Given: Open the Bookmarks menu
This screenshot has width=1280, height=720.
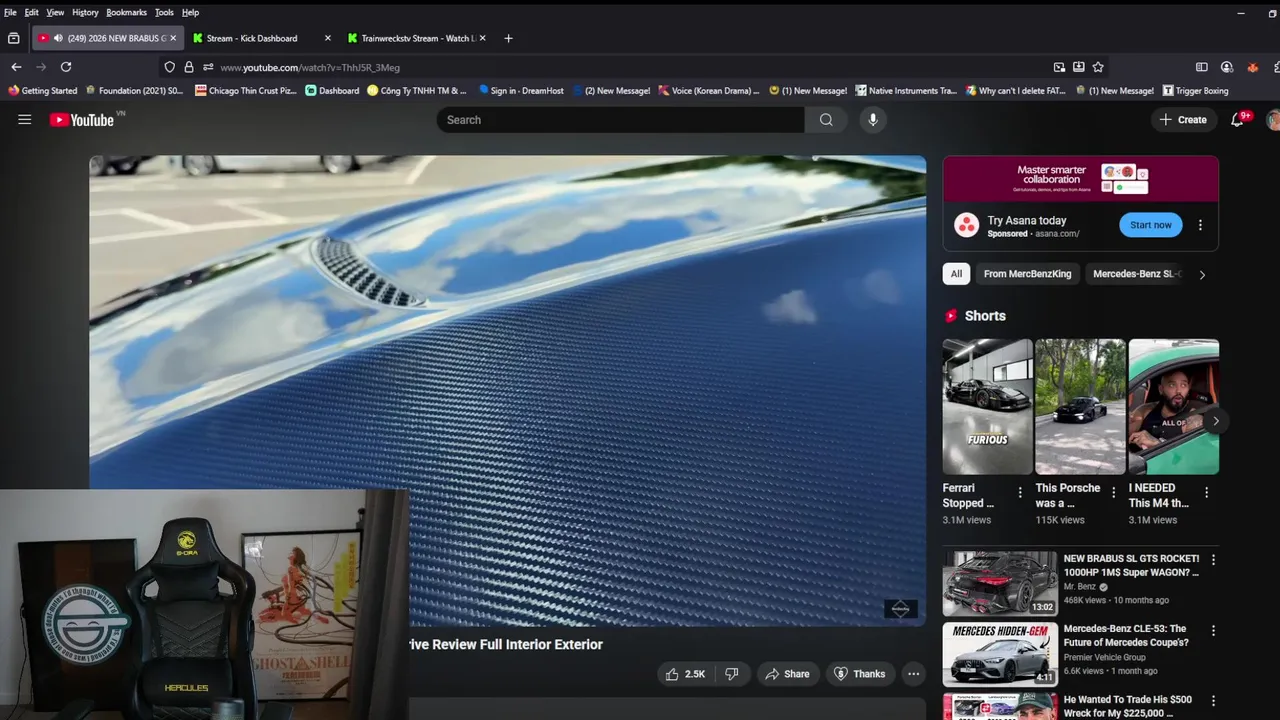Looking at the screenshot, I should pyautogui.click(x=127, y=12).
